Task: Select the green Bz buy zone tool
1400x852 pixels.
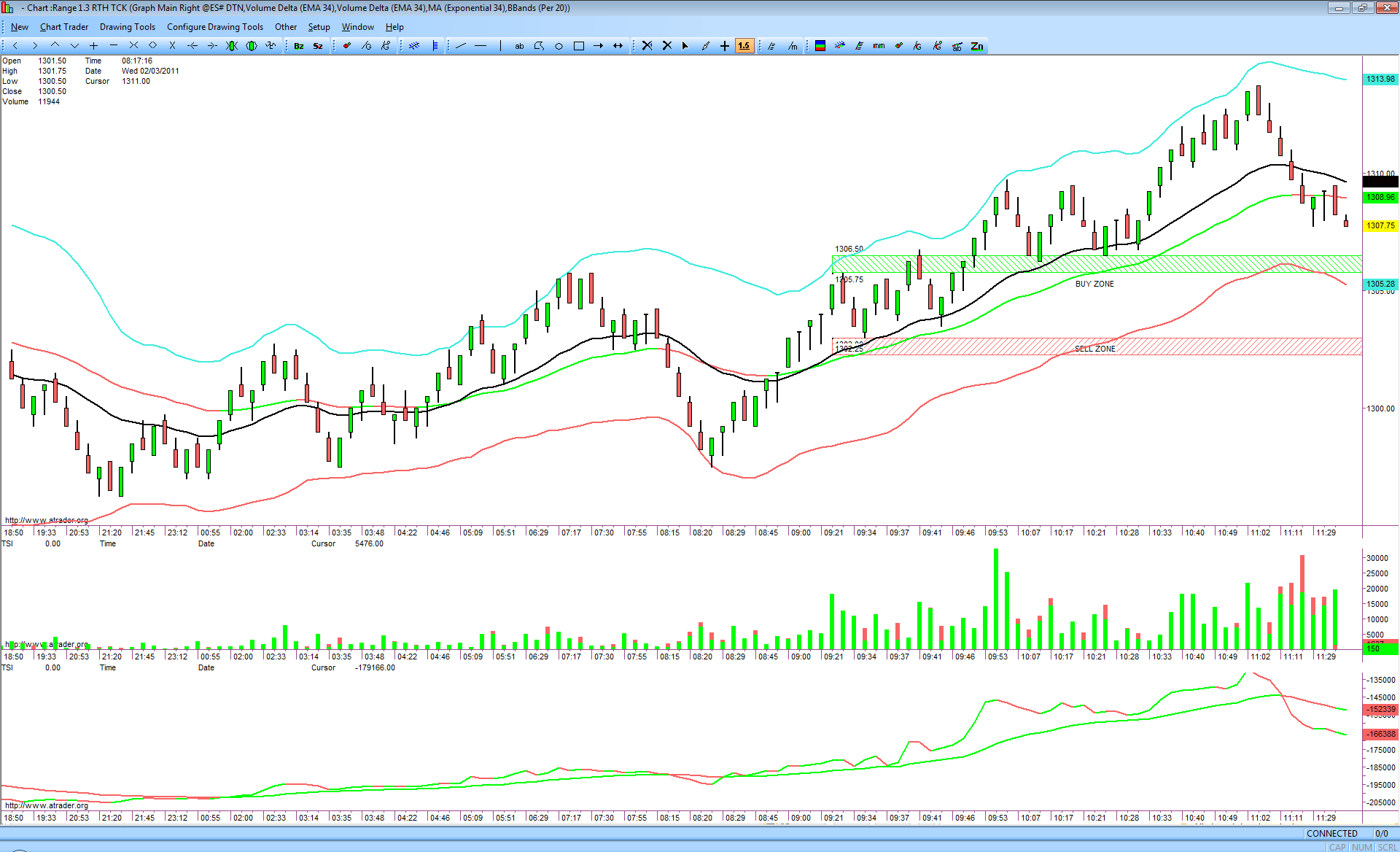Action: (x=299, y=46)
